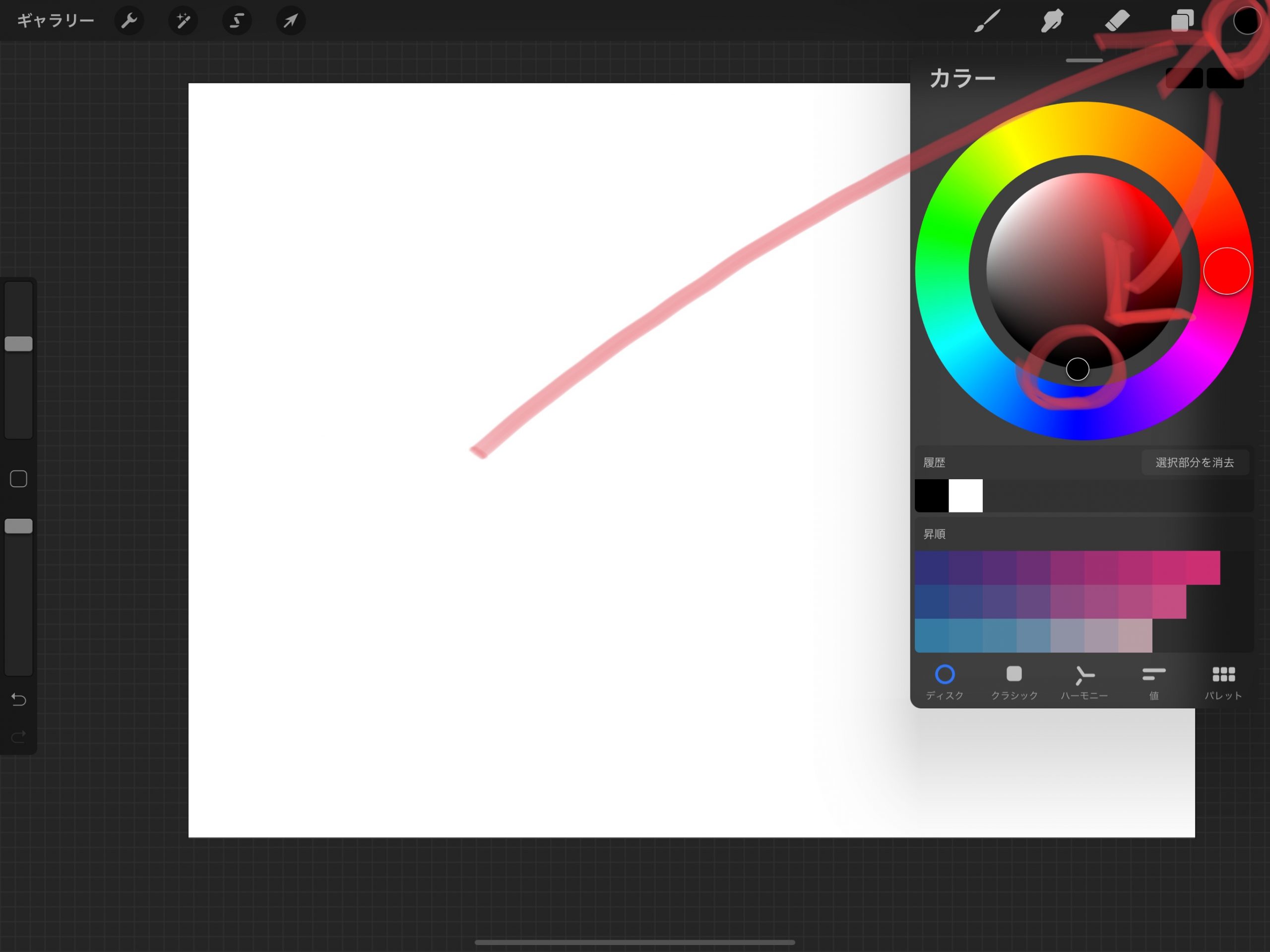This screenshot has width=1270, height=952.
Task: Tap the brush size slider handle
Action: (x=18, y=343)
